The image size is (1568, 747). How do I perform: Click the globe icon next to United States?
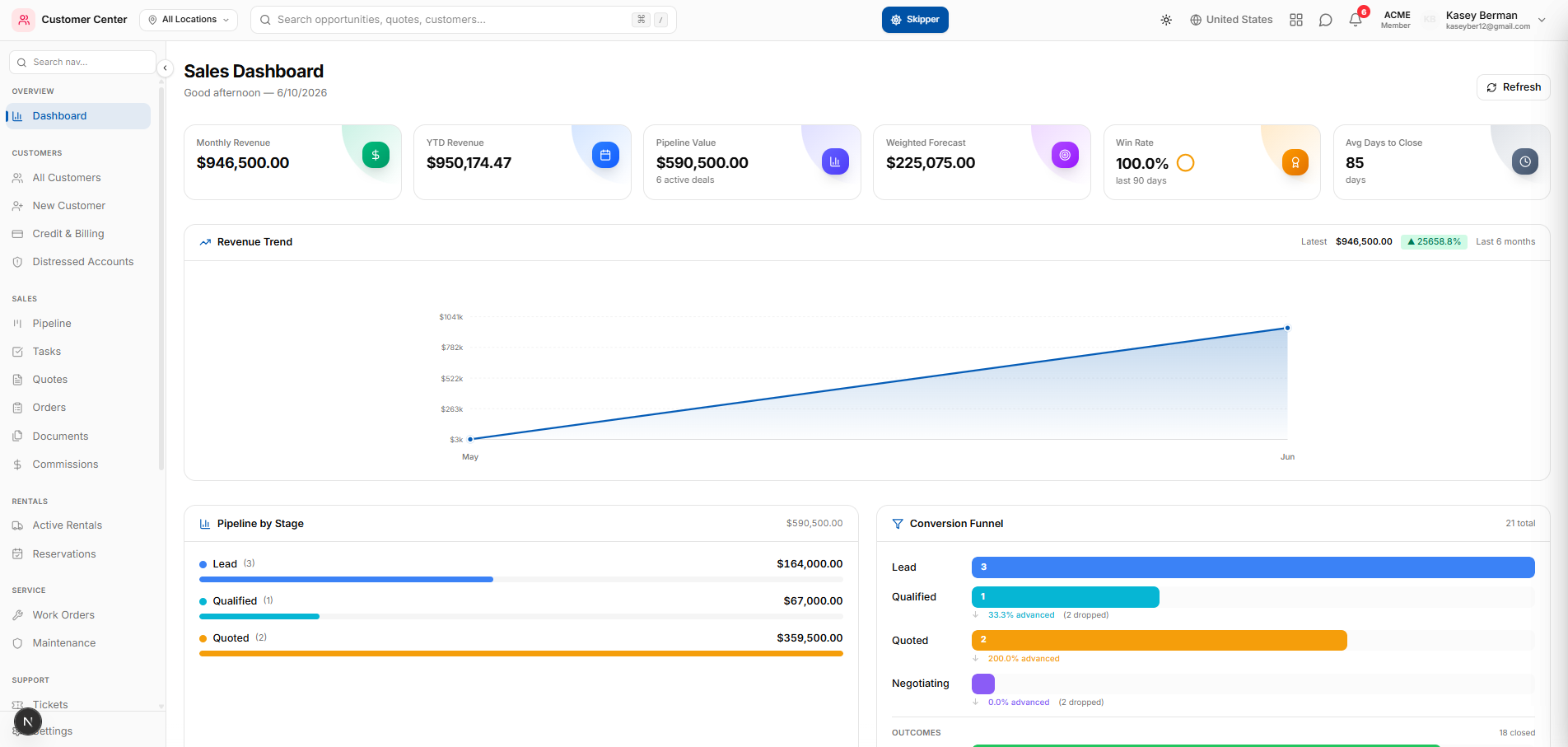click(x=1196, y=20)
